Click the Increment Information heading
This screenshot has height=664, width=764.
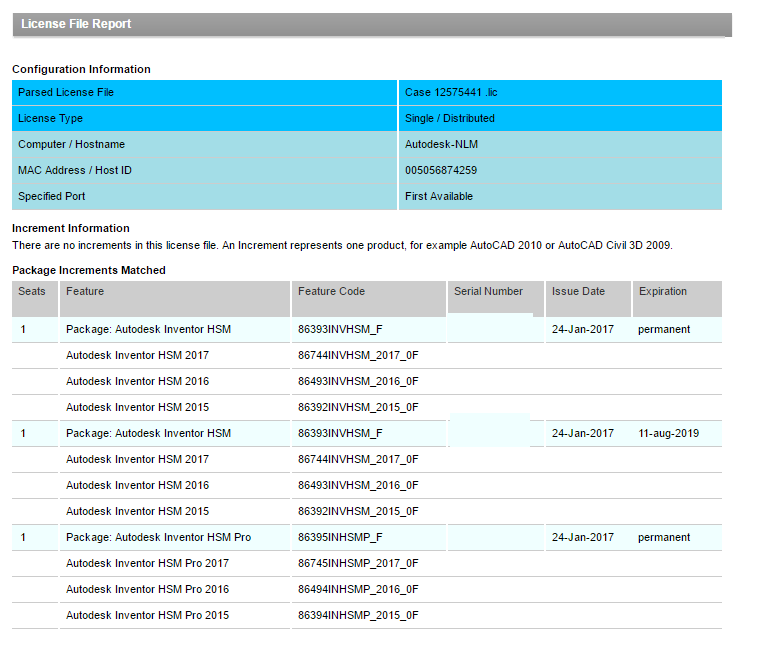tap(71, 228)
